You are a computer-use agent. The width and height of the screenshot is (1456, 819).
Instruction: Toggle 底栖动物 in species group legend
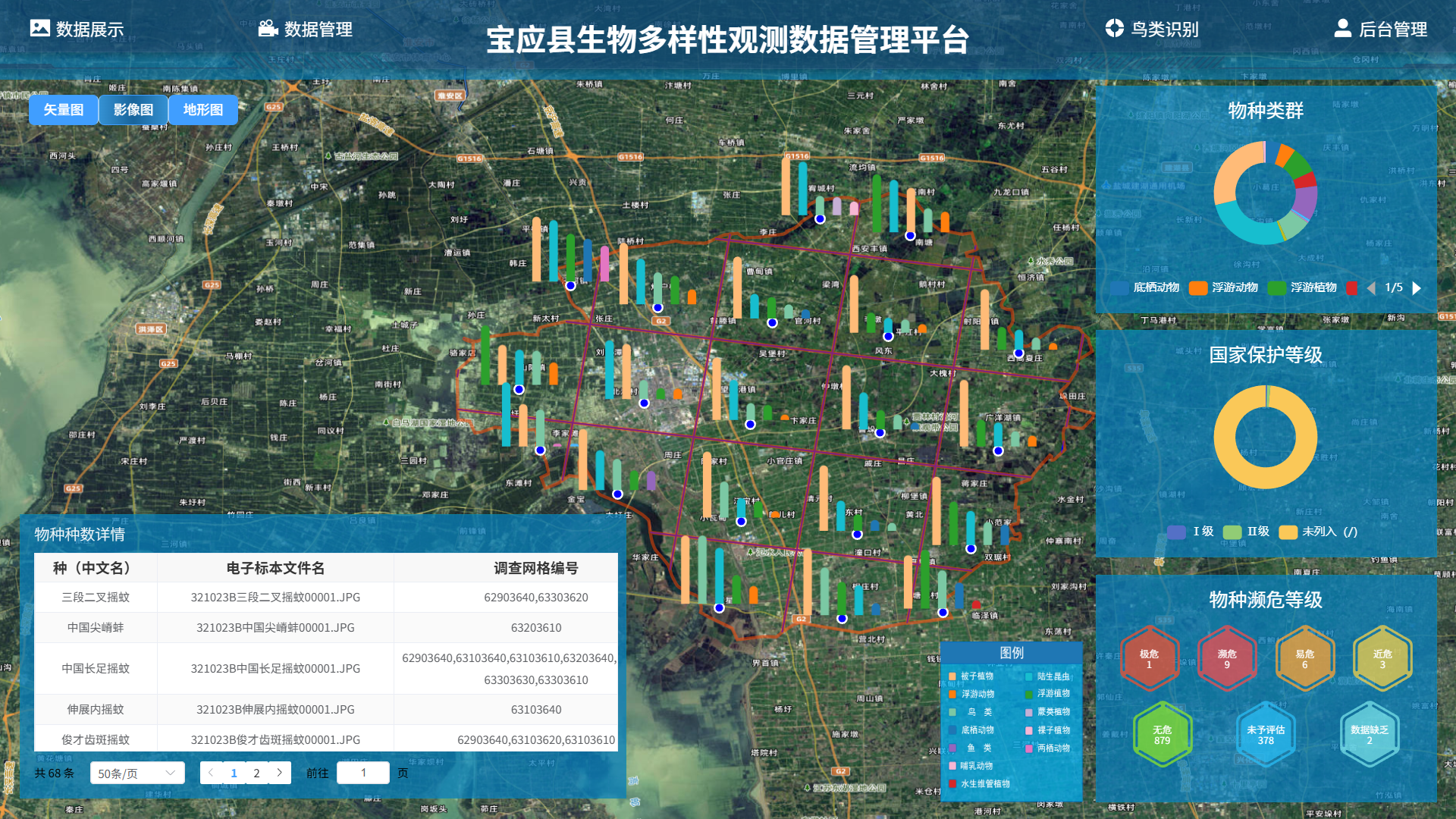click(1145, 287)
